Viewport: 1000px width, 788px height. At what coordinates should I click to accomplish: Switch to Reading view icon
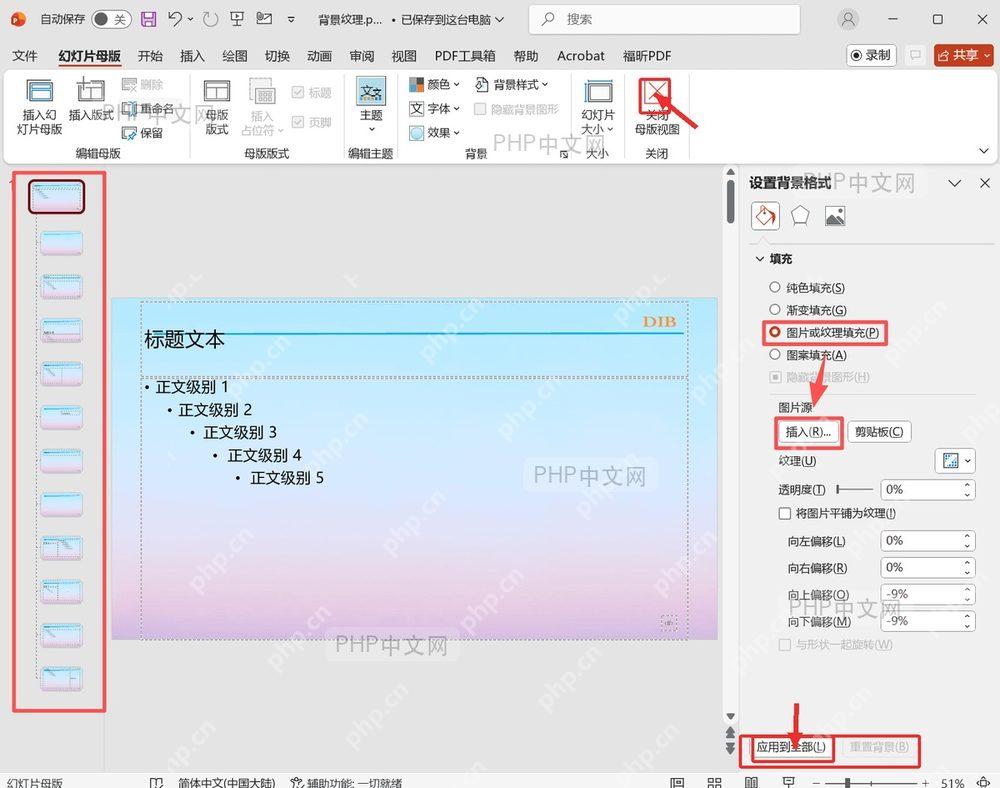click(x=752, y=782)
